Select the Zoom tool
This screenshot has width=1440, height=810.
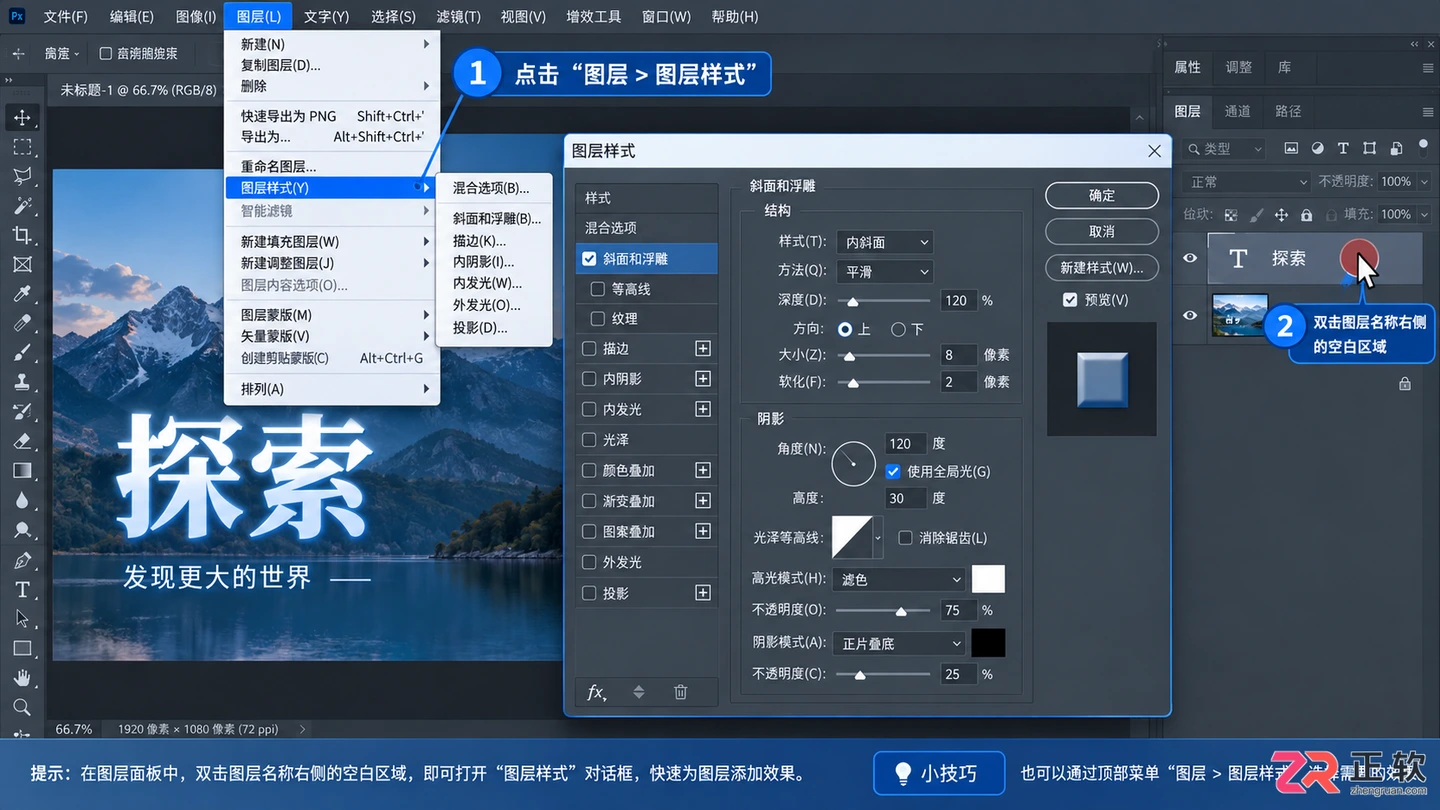22,707
